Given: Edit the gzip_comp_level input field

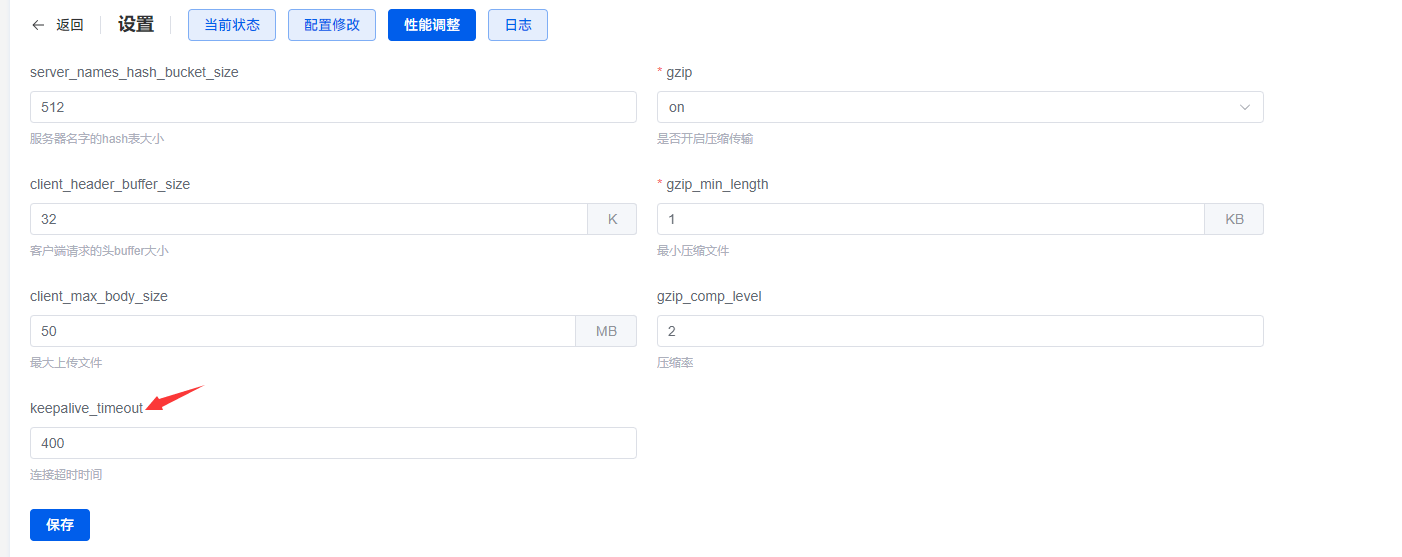Looking at the screenshot, I should (960, 331).
